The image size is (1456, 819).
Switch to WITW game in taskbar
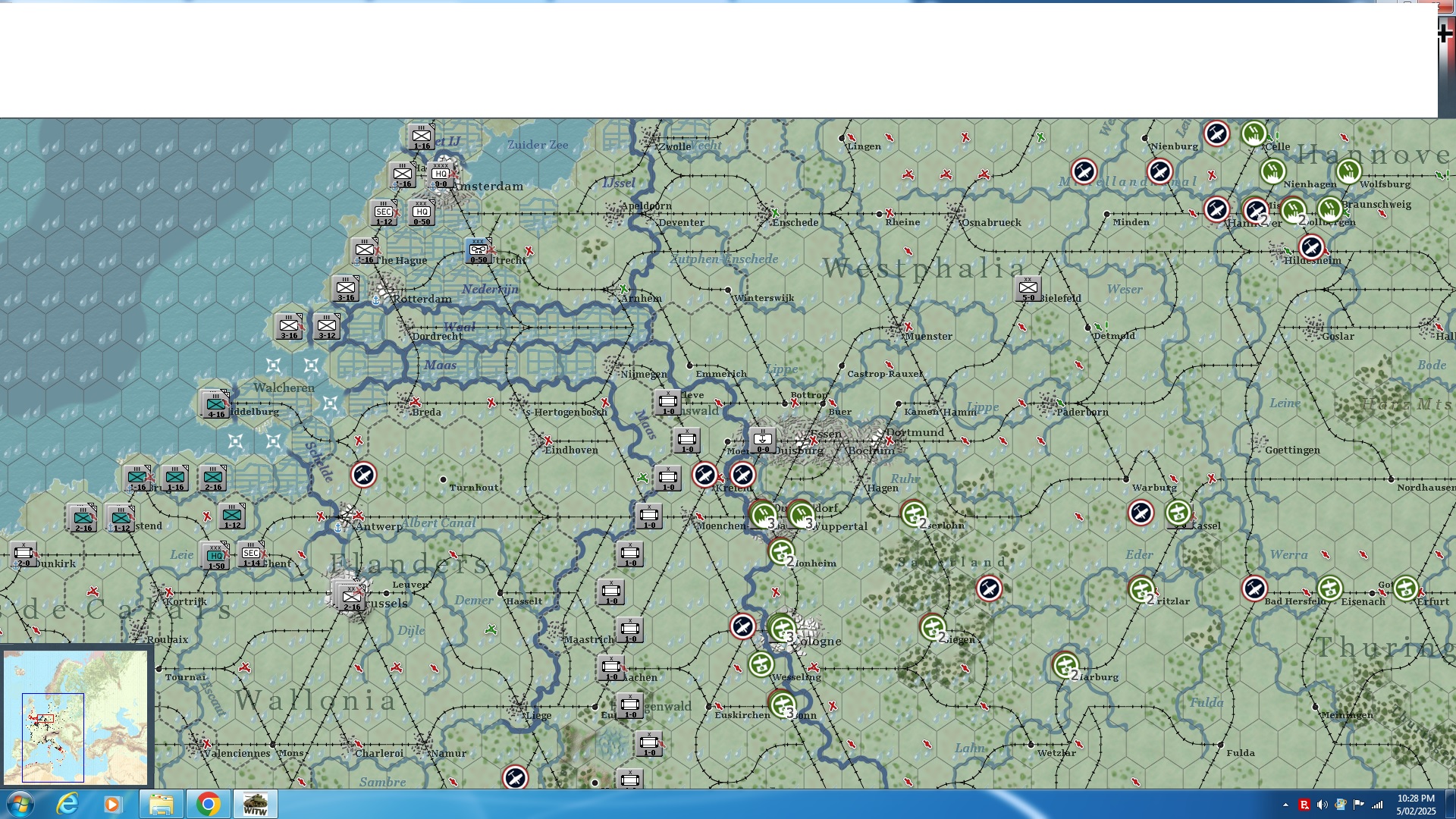tap(255, 804)
